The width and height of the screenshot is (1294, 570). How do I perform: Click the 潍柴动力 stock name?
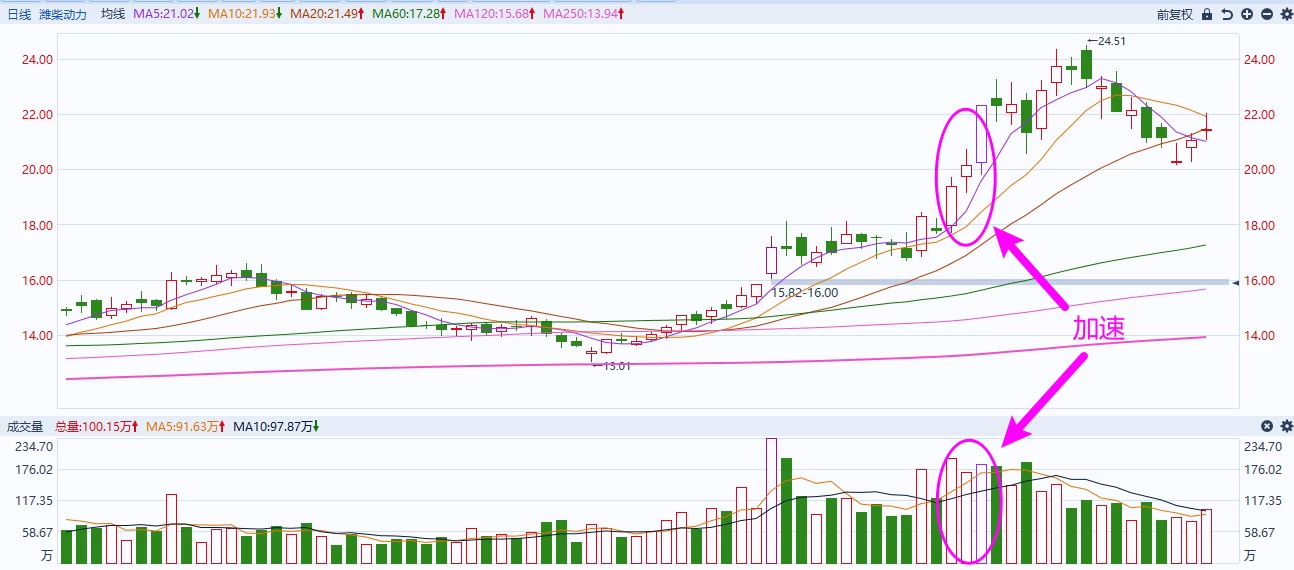(x=63, y=14)
